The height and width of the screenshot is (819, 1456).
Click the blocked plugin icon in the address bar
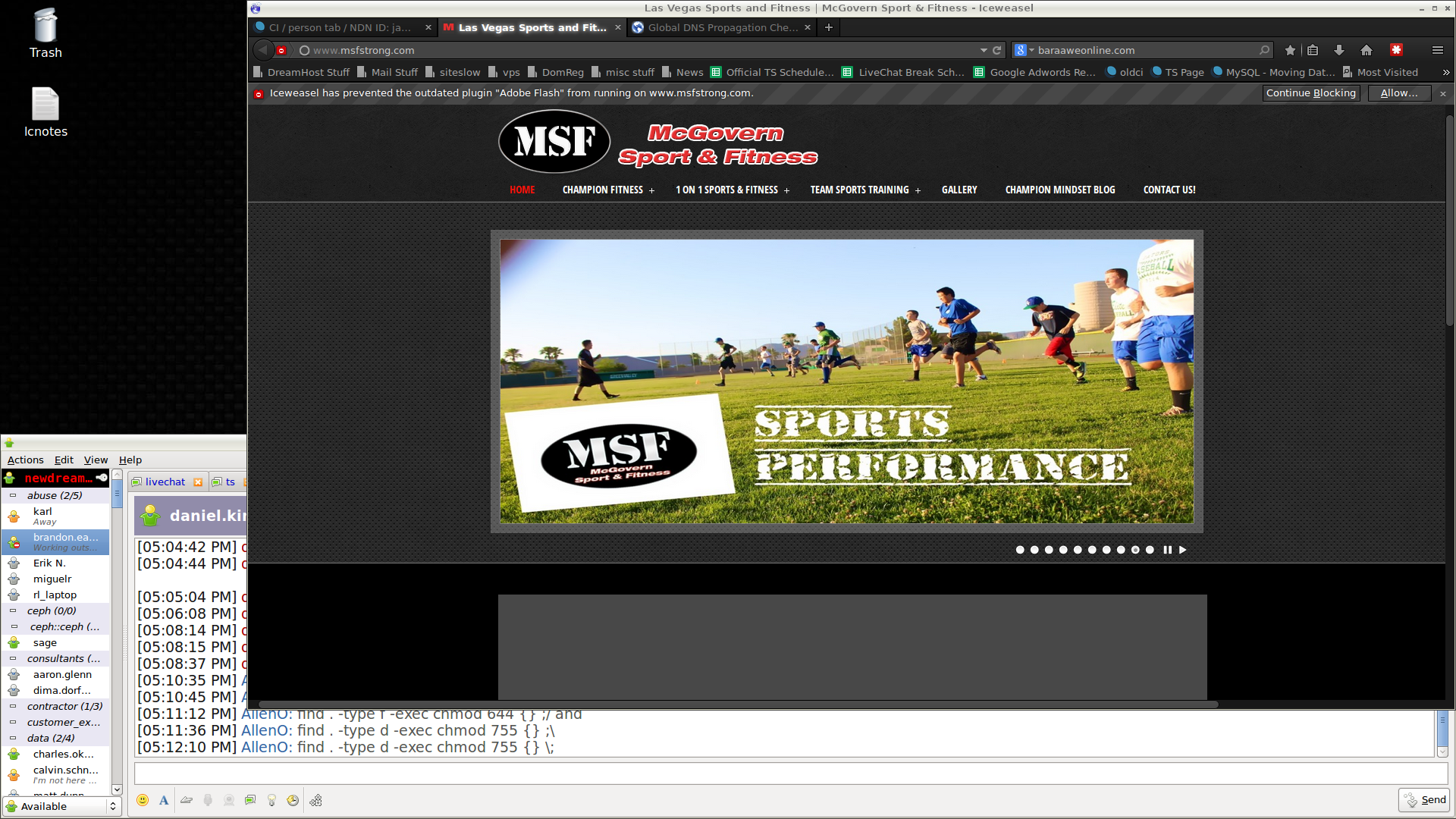point(281,50)
